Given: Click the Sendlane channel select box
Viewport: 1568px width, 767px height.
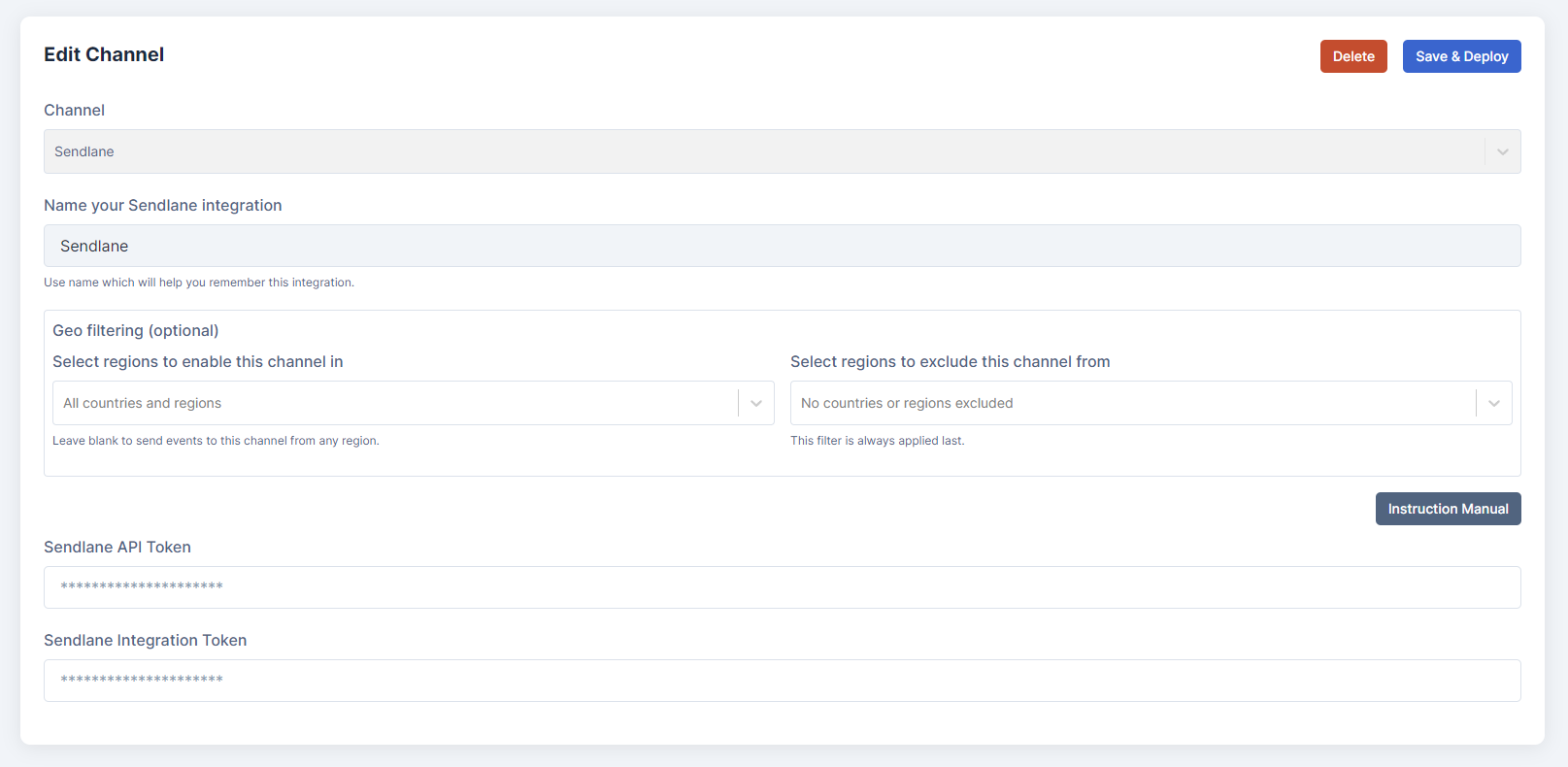Looking at the screenshot, I should point(757,151).
